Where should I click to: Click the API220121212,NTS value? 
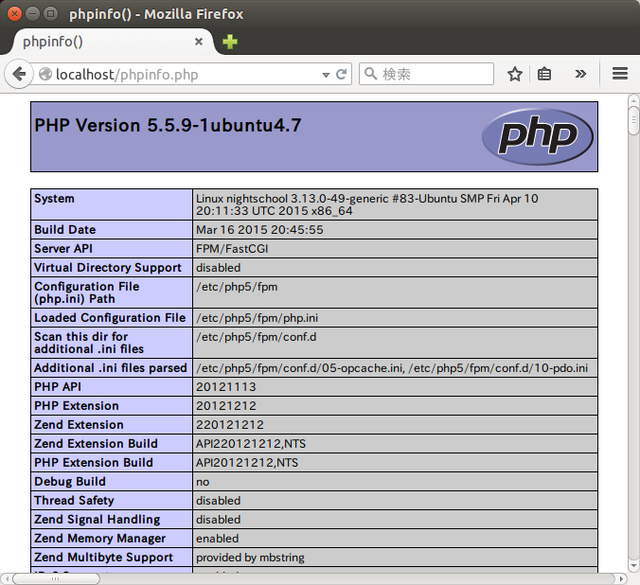[x=251, y=444]
